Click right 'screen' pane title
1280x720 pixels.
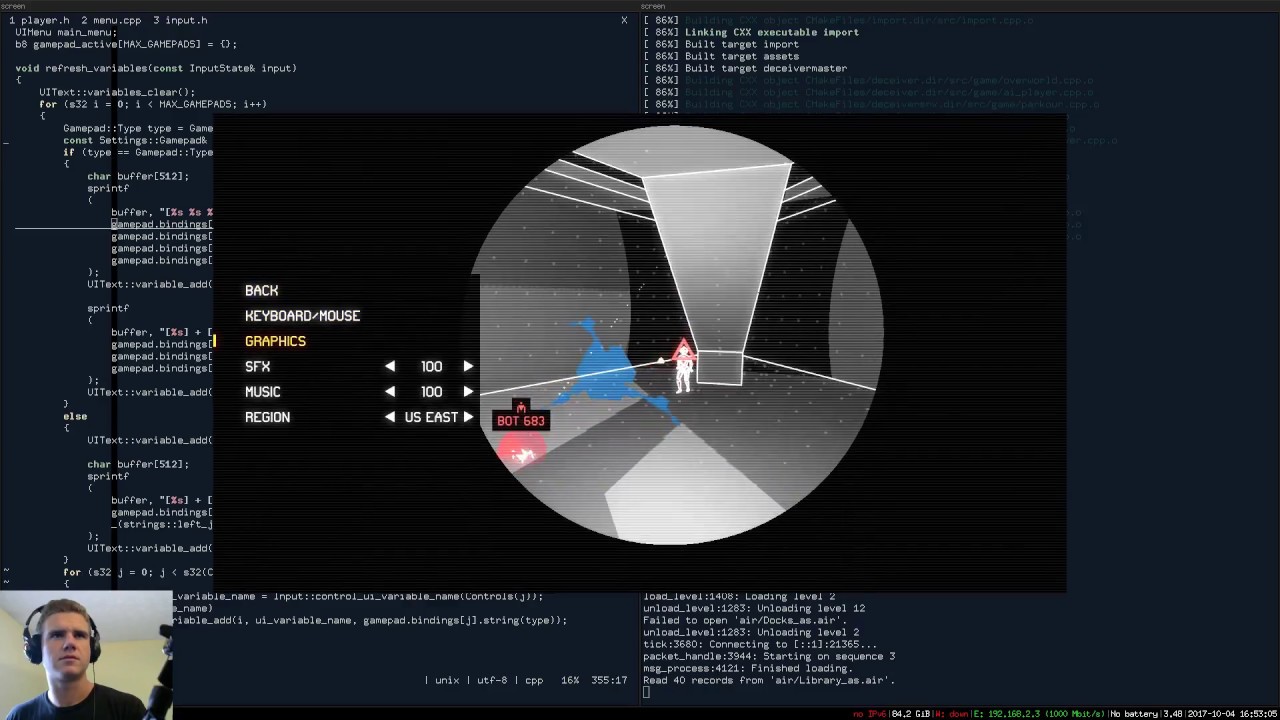point(653,6)
